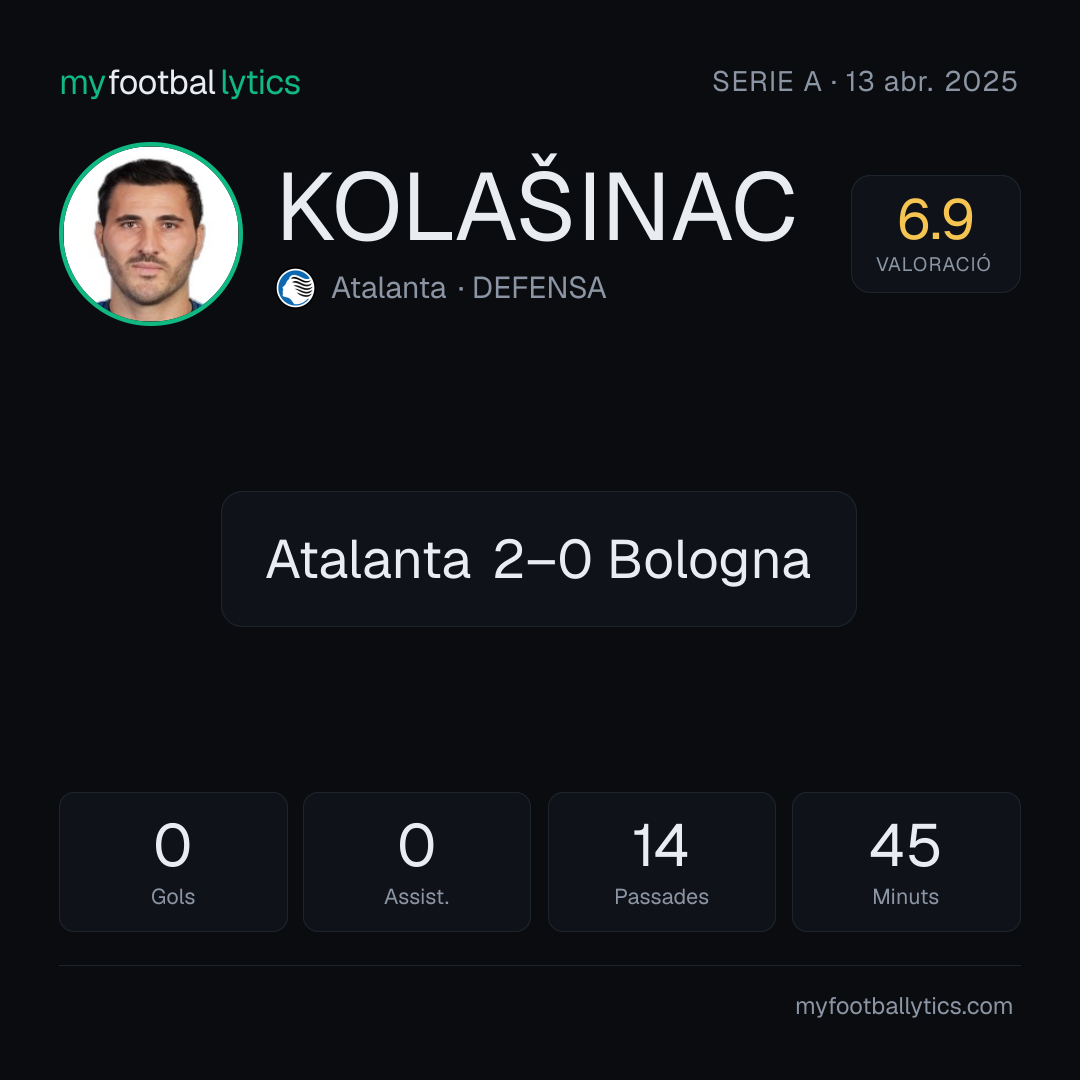Screen dimensions: 1080x1080
Task: Click the 2–0 score in match card
Action: [542, 559]
